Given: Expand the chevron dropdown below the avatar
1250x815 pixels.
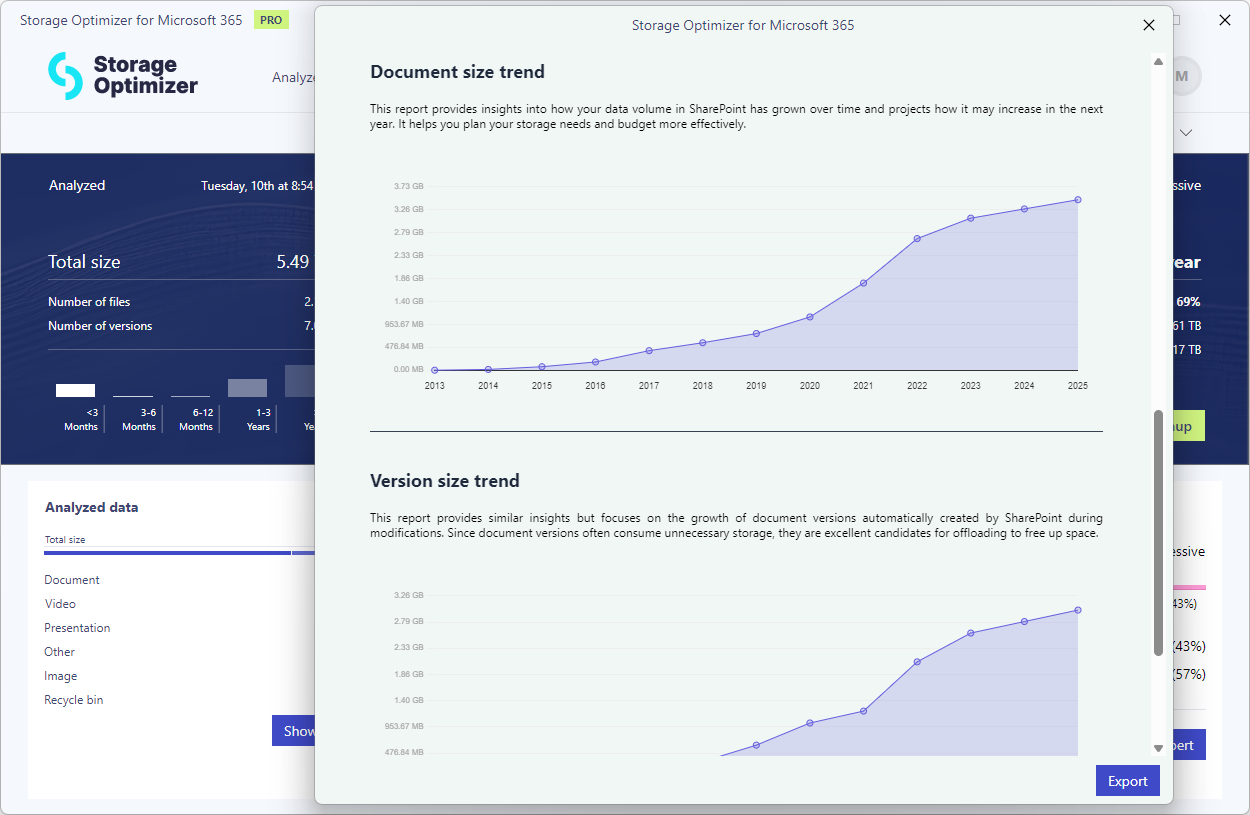Looking at the screenshot, I should point(1186,133).
